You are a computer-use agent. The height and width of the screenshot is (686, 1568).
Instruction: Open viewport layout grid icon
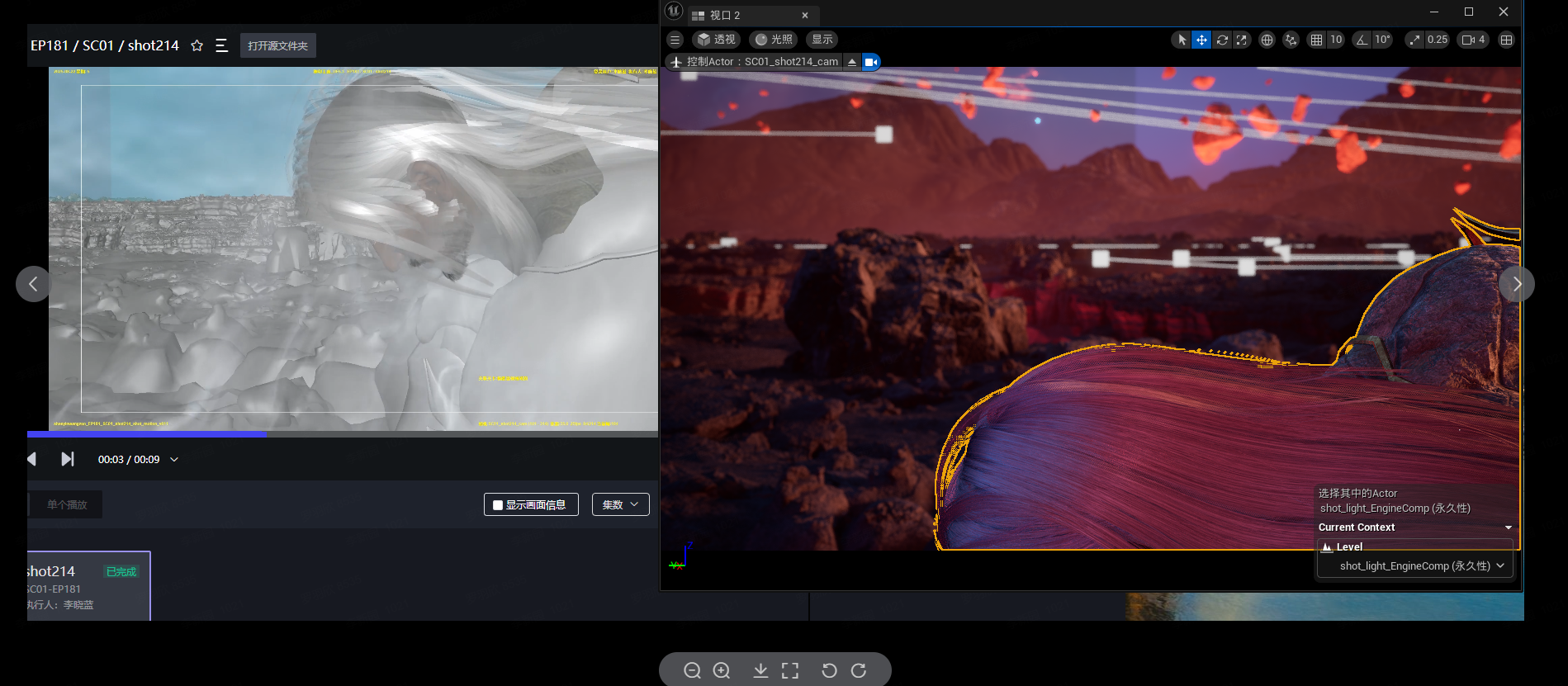pos(1506,40)
